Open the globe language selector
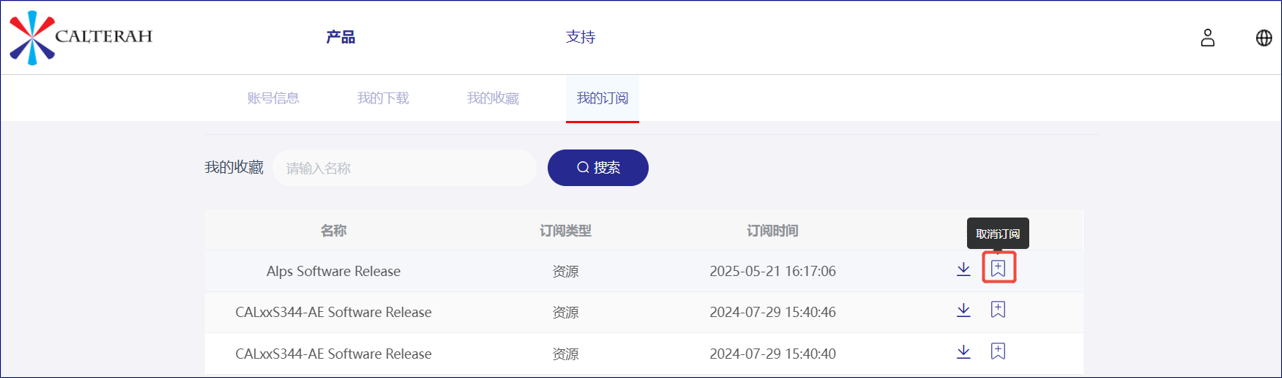This screenshot has width=1282, height=378. click(1264, 38)
